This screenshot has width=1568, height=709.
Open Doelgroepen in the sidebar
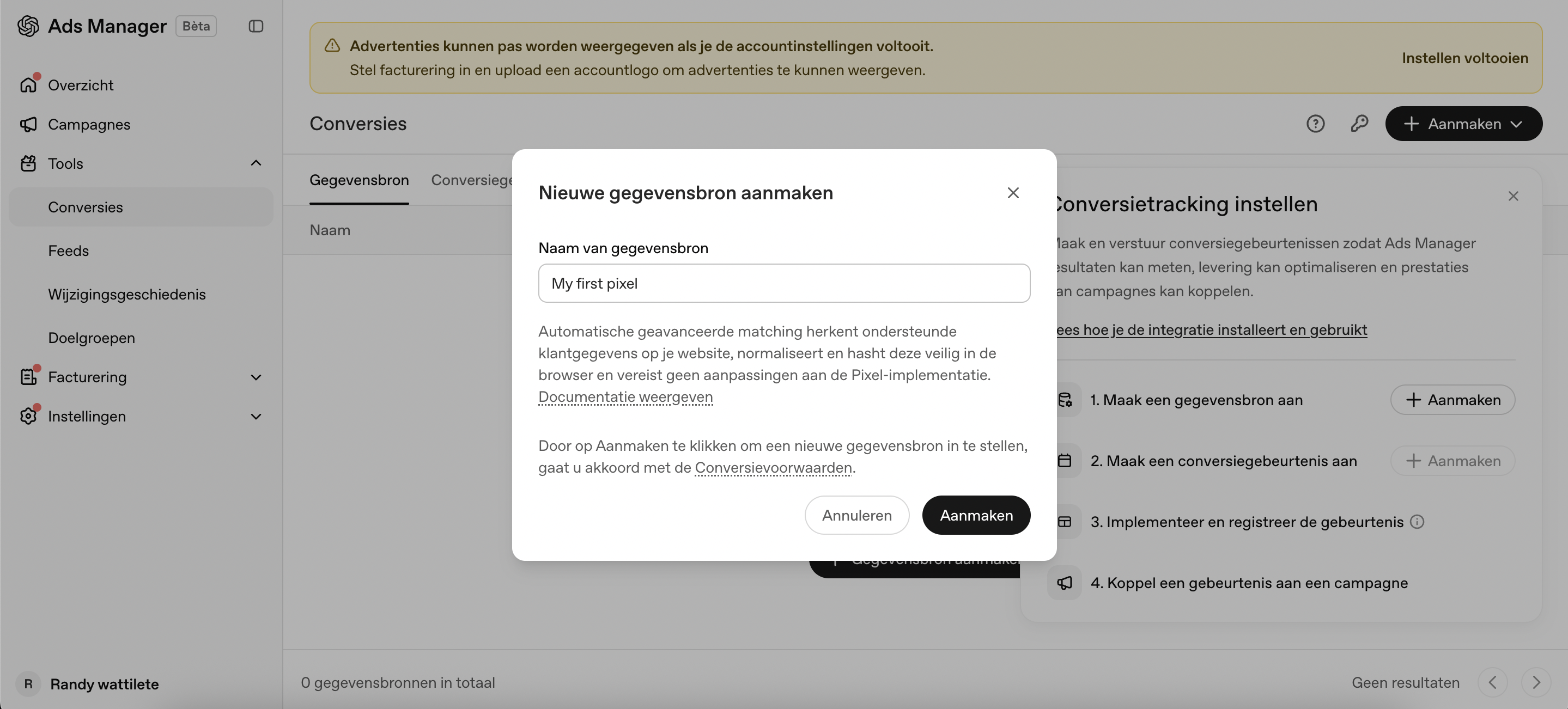click(x=141, y=338)
